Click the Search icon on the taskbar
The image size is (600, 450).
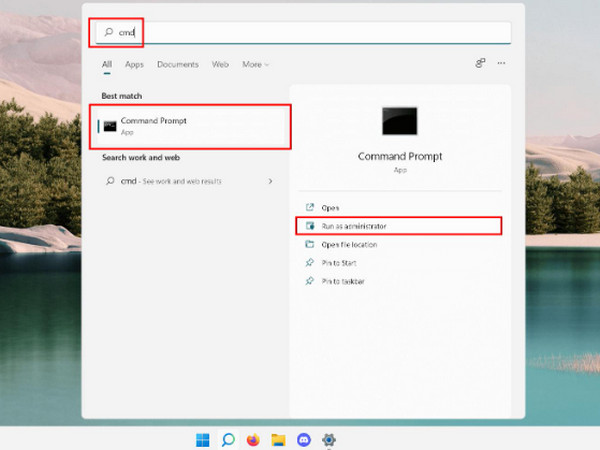click(228, 440)
